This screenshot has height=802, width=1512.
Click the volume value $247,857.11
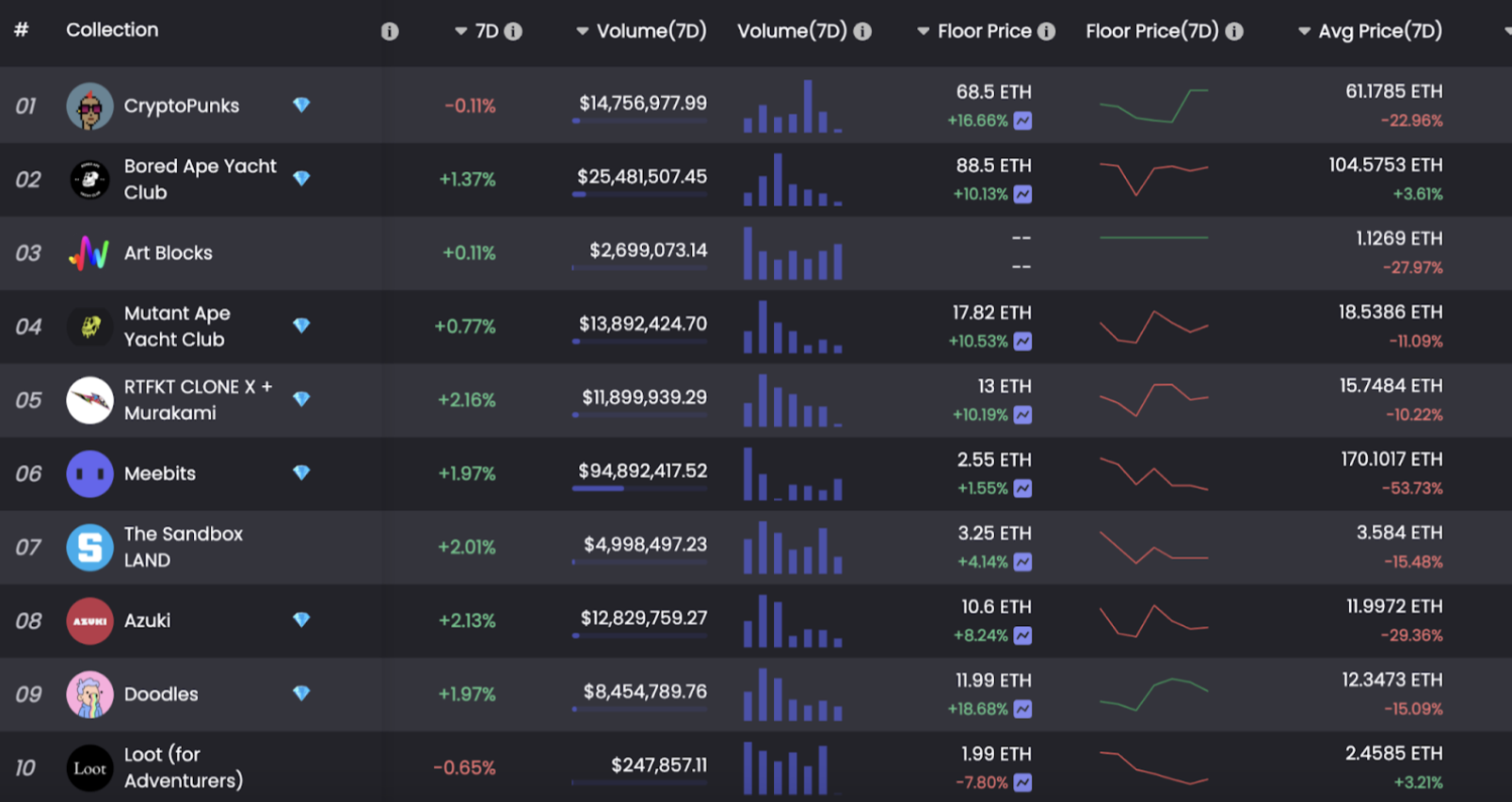659,765
